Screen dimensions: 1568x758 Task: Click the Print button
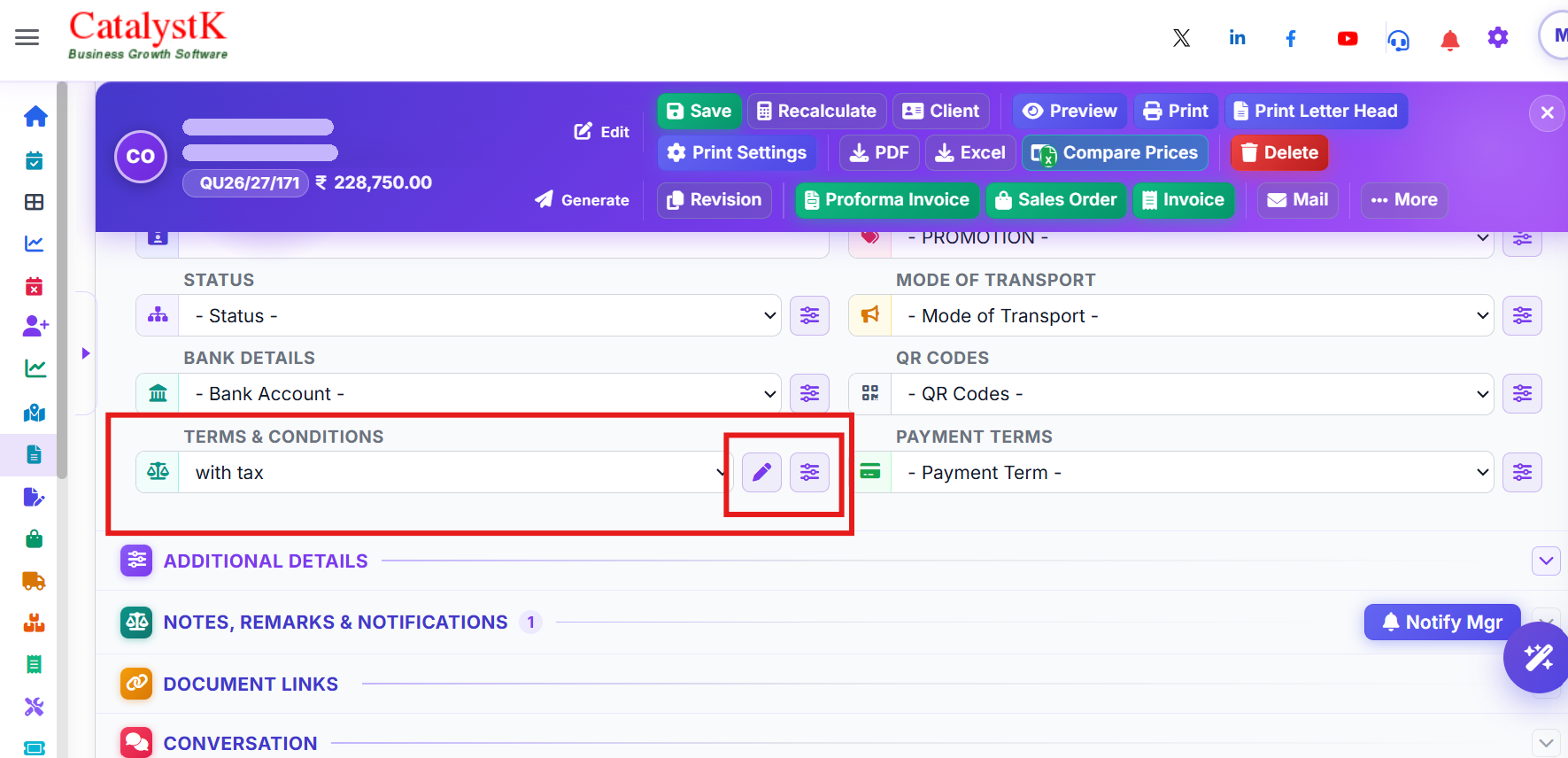tap(1175, 111)
